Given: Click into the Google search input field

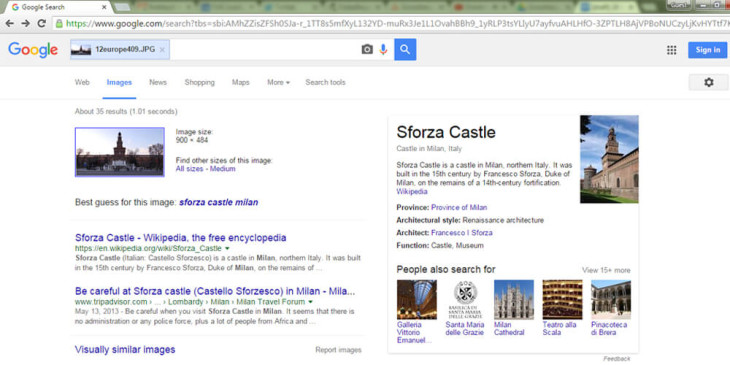Looking at the screenshot, I should point(265,49).
